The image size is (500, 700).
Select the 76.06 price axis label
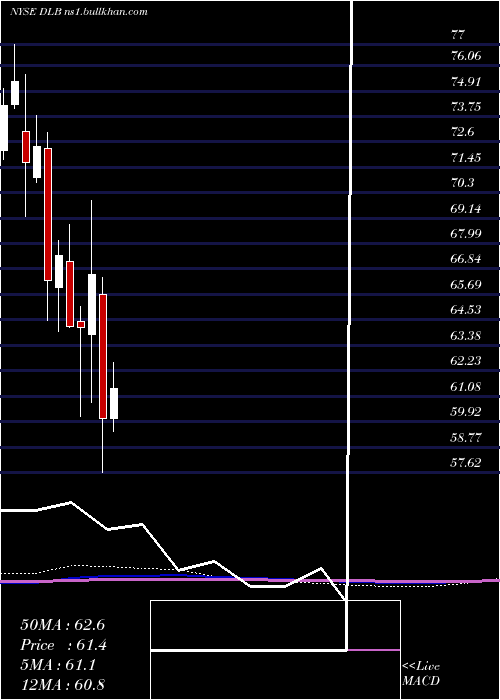point(466,56)
